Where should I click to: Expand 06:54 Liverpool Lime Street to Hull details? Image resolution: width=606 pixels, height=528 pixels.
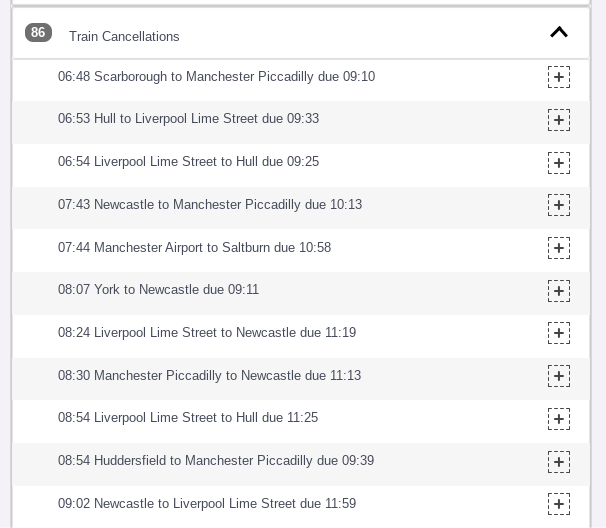(x=559, y=163)
